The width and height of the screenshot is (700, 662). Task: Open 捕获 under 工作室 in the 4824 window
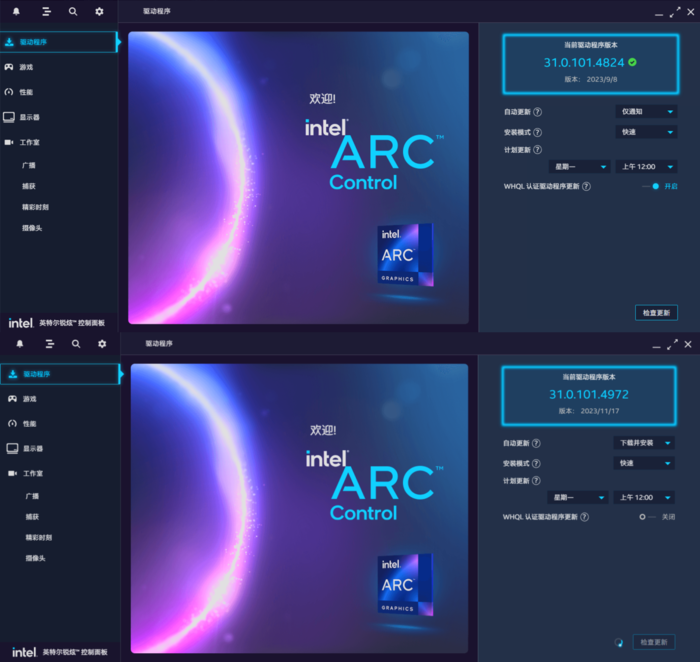[29, 186]
